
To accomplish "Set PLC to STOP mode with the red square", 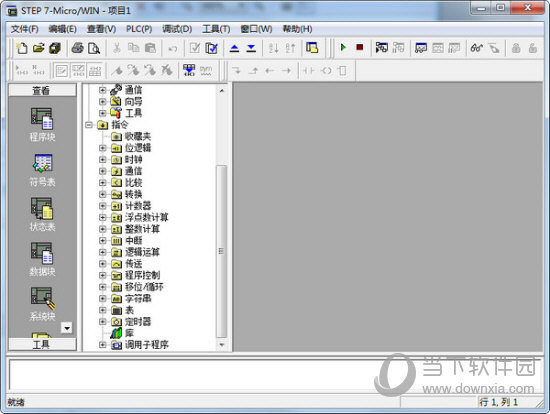I will tap(360, 47).
